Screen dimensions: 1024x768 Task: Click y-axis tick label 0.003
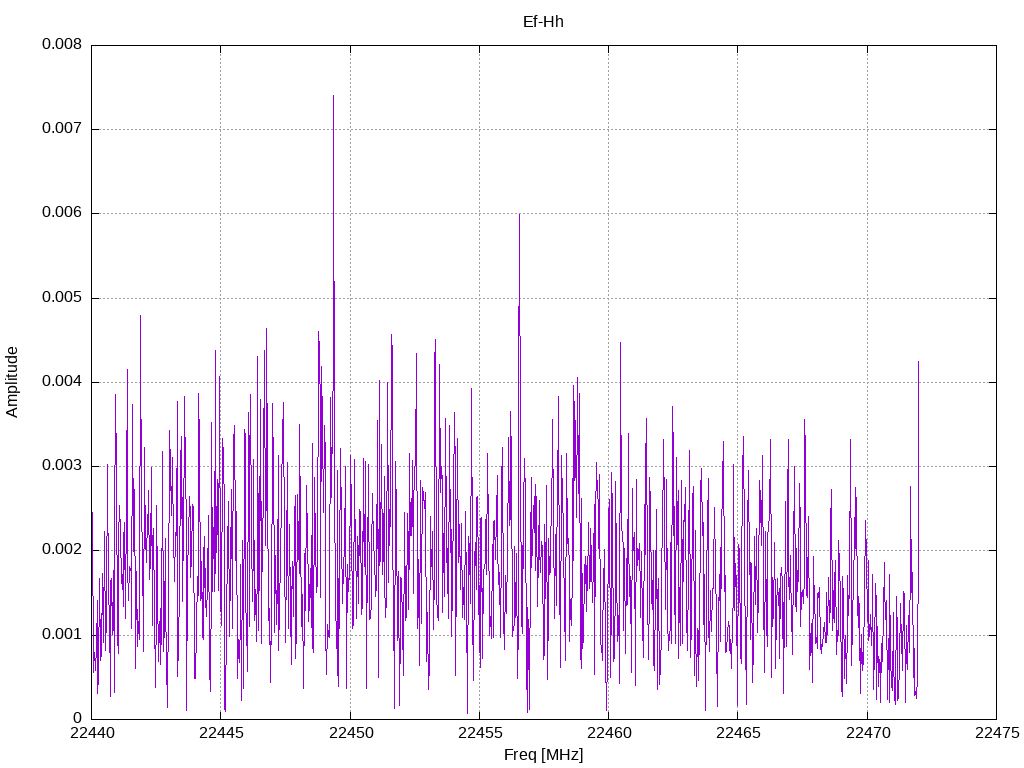(x=62, y=465)
